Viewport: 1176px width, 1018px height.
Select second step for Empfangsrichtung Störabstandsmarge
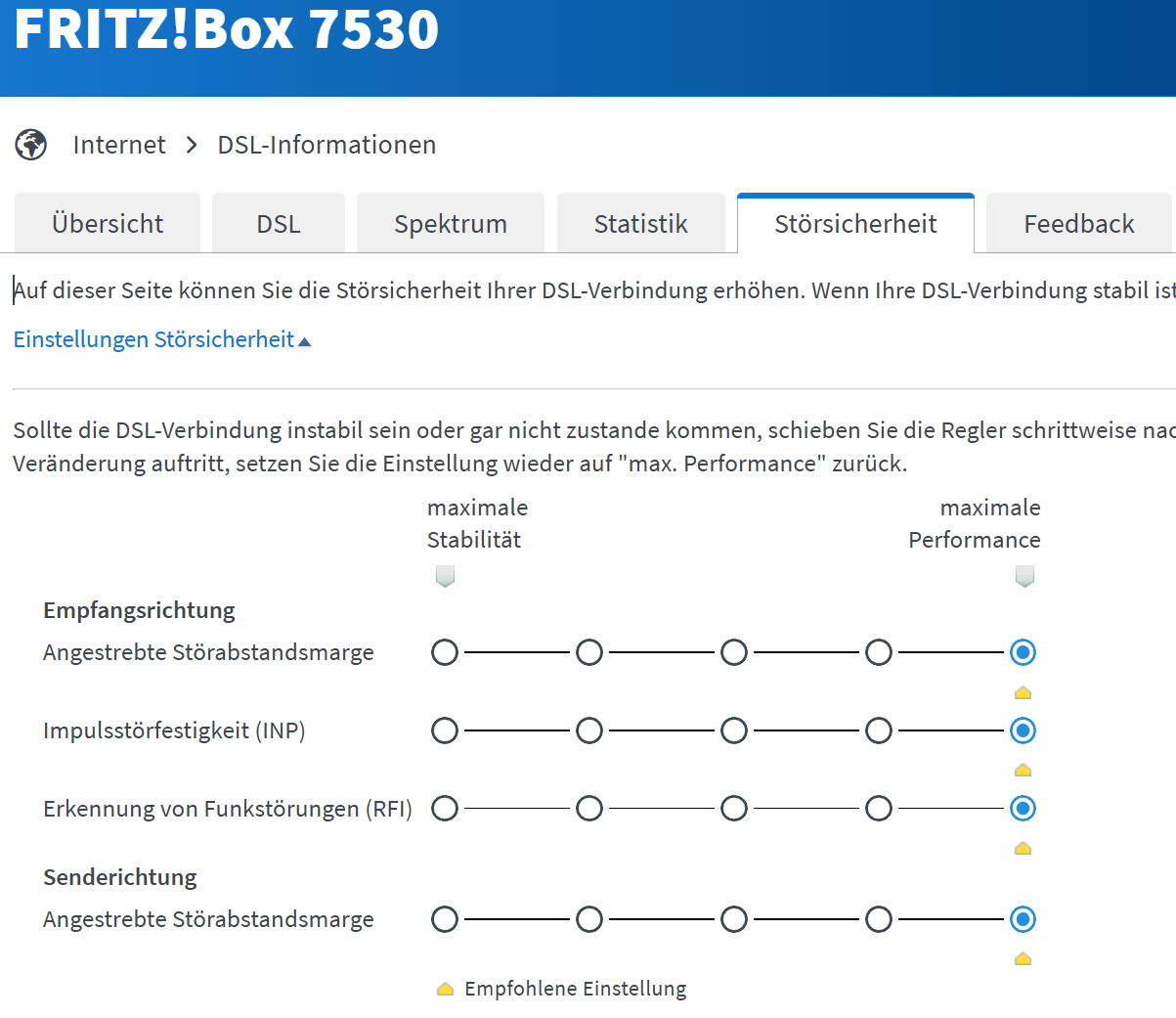tap(589, 652)
